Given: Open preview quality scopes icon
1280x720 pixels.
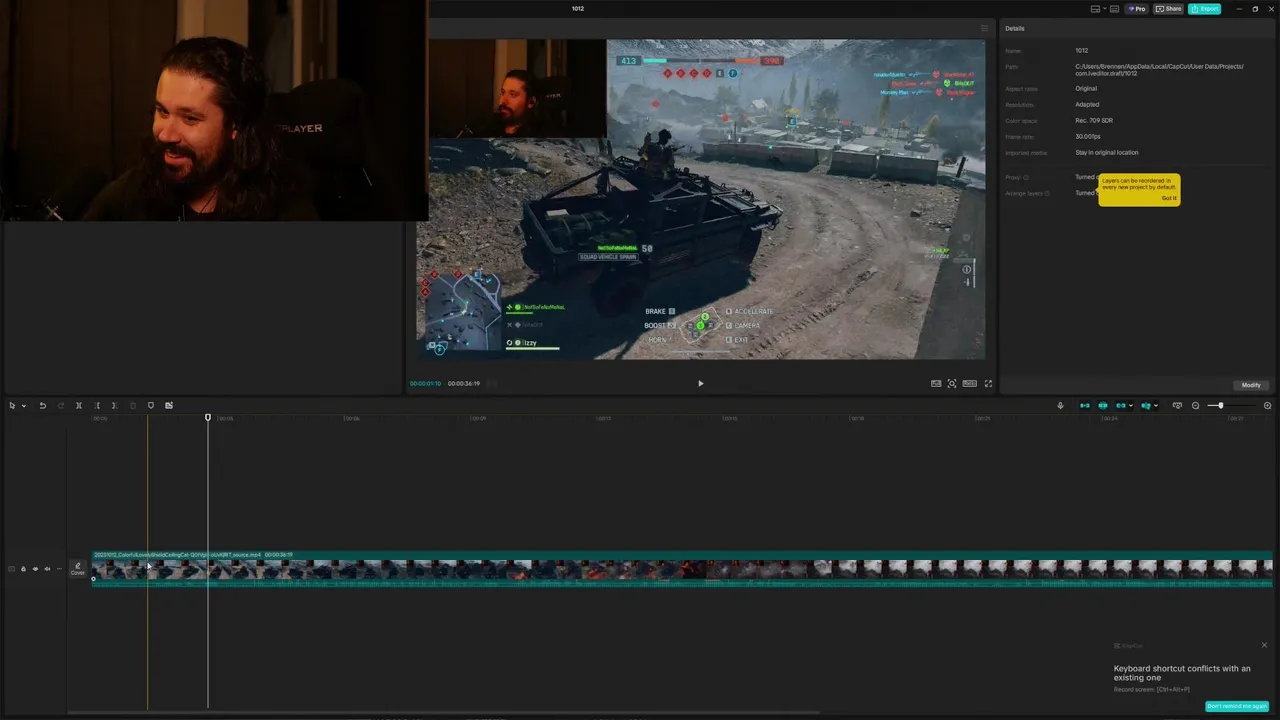Looking at the screenshot, I should (x=936, y=383).
